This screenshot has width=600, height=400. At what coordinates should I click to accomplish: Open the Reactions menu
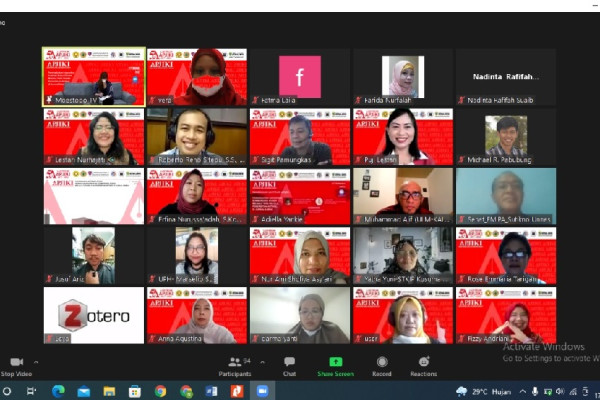tap(423, 366)
